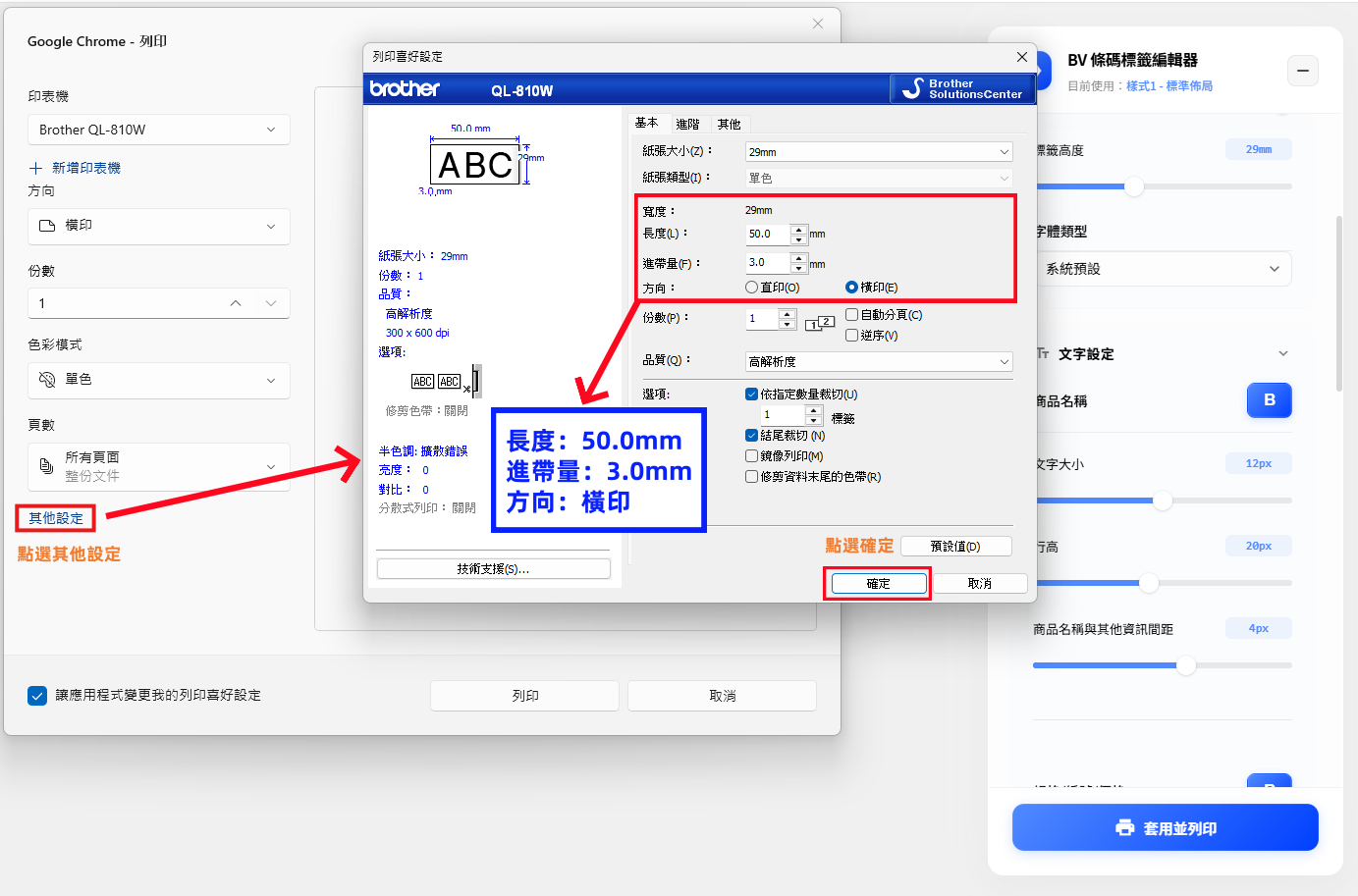1358x896 pixels.
Task: Collapse the copies stepper up arrow in the Chrome dialog
Action: tap(236, 303)
